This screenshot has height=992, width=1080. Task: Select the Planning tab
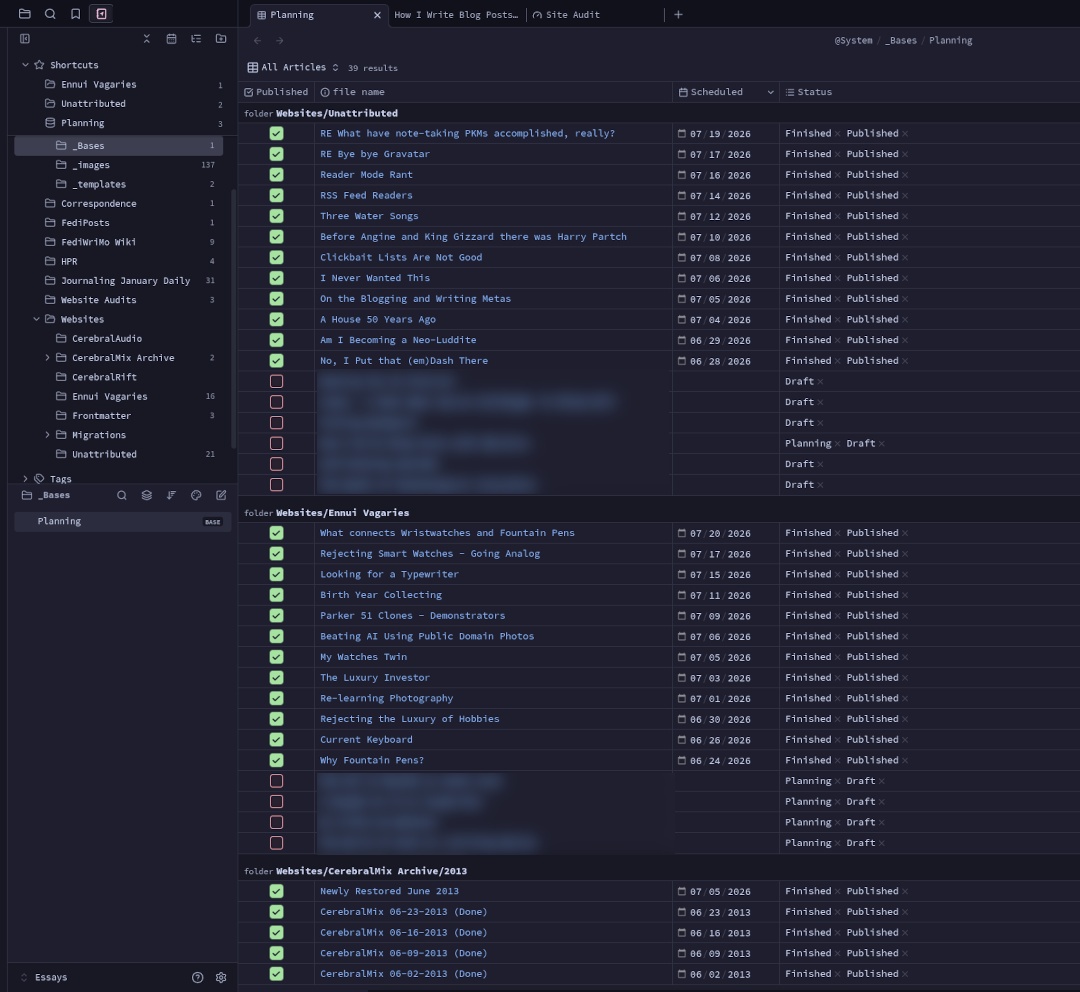click(x=292, y=14)
